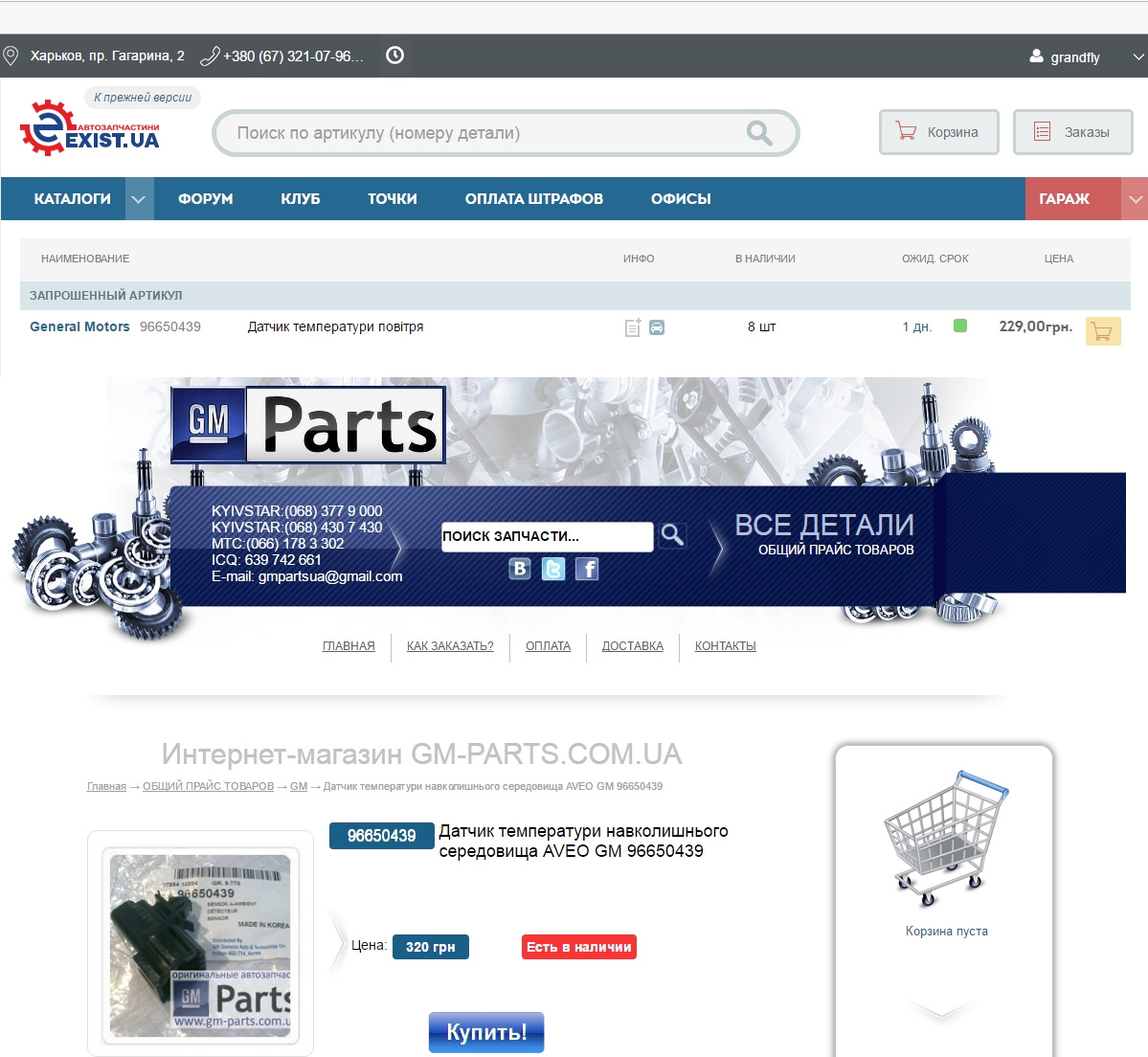Image resolution: width=1148 pixels, height=1057 pixels.
Task: Click the В НАЛИЧИИ column header
Action: click(x=765, y=259)
